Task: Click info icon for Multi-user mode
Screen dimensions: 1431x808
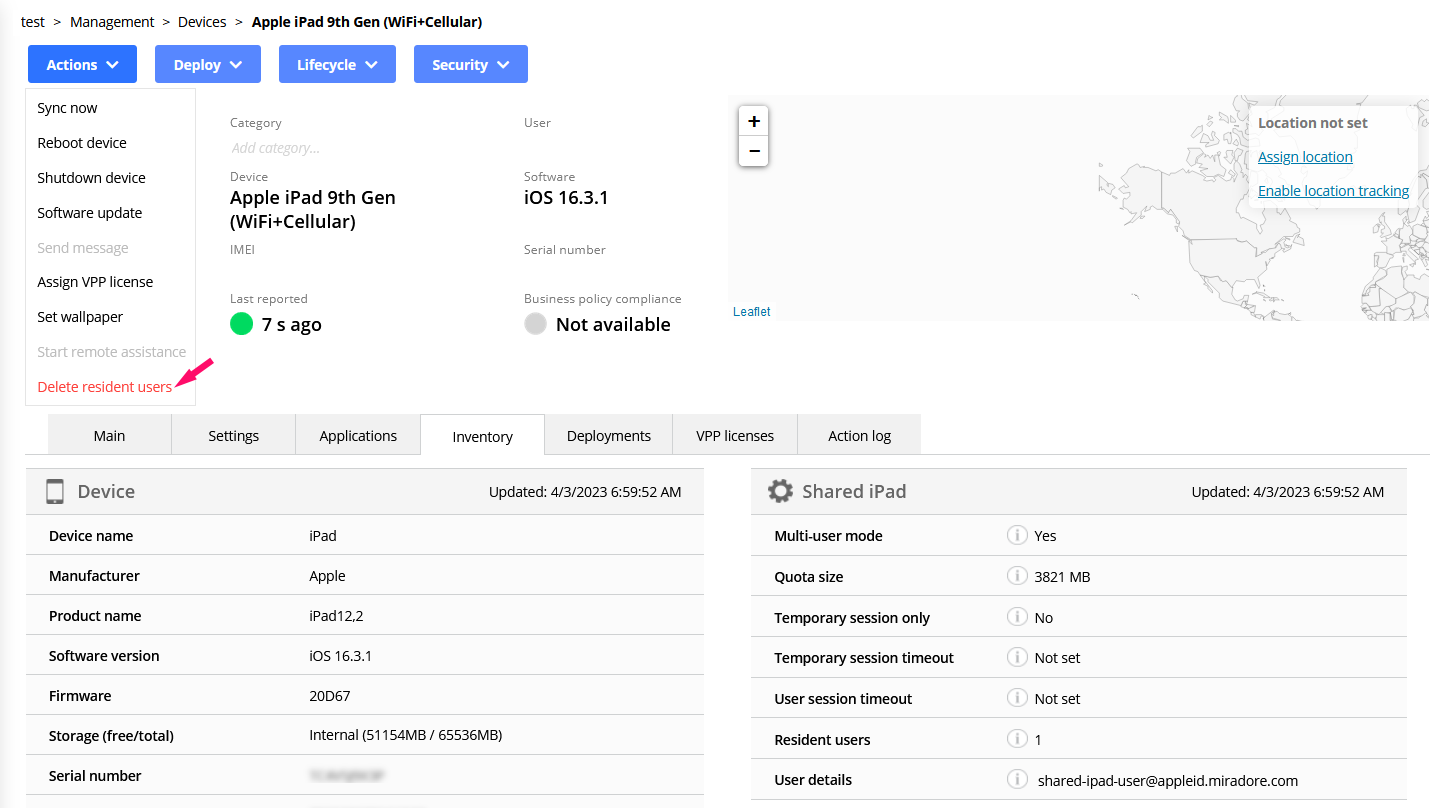Action: tap(1017, 535)
